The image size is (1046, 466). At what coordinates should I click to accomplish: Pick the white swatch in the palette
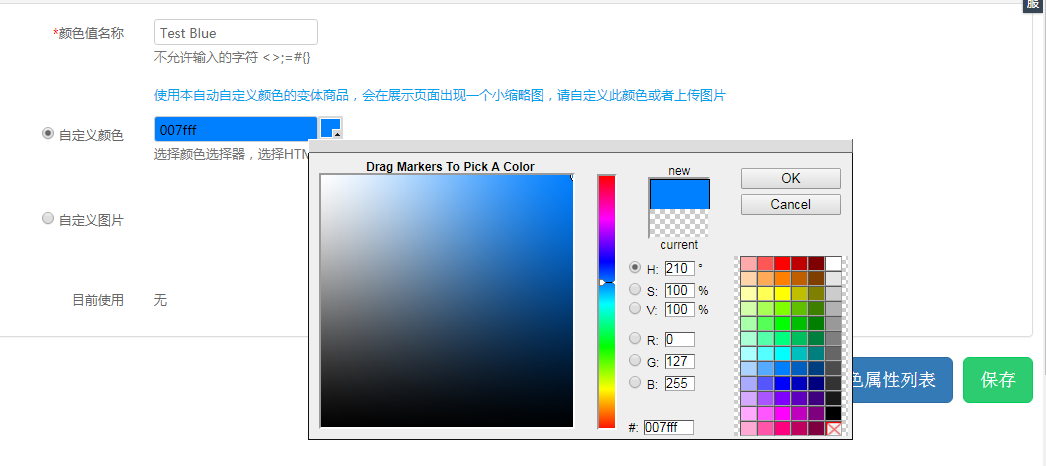[x=833, y=264]
